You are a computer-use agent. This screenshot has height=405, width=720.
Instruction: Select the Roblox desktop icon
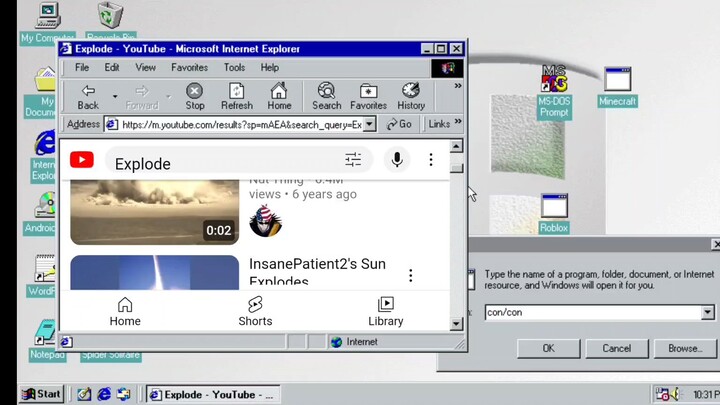554,214
